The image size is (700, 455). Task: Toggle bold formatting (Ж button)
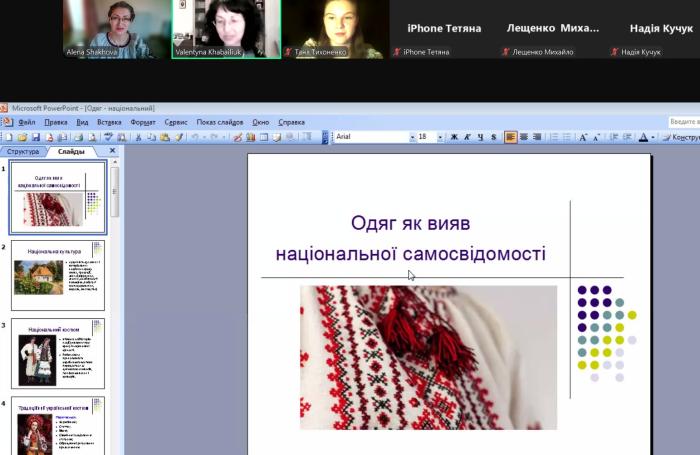pyautogui.click(x=454, y=137)
